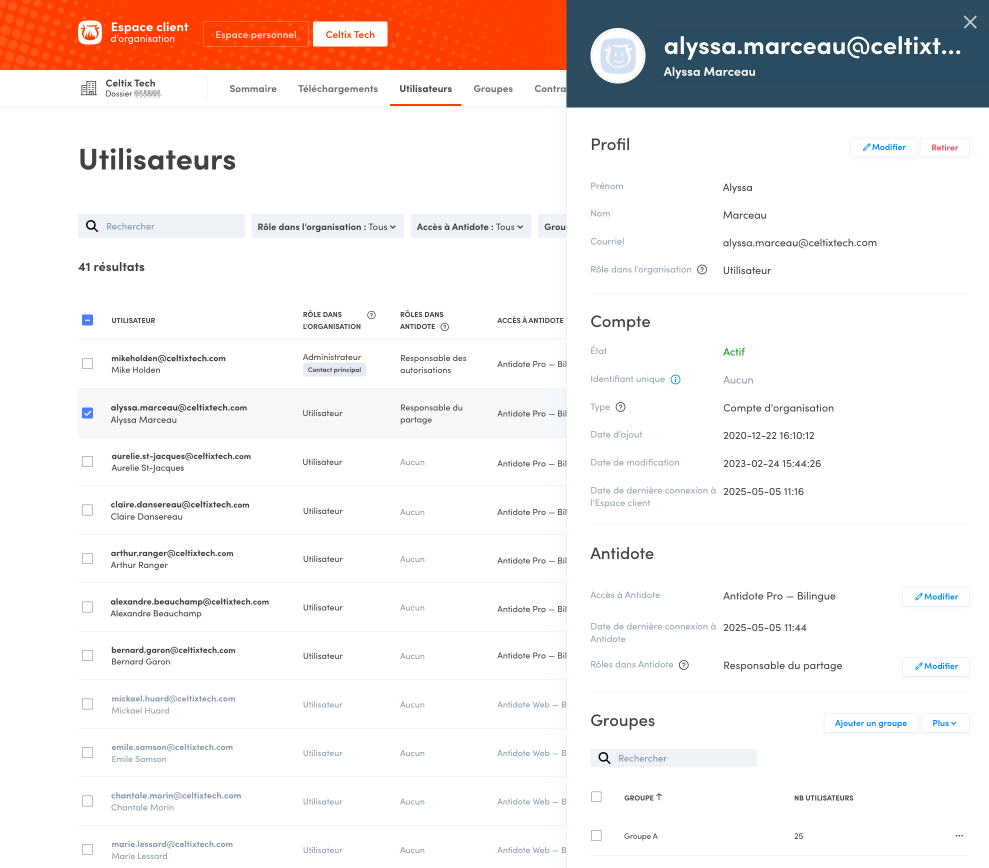Tick the Groupe A checkbox
The height and width of the screenshot is (868, 989).
pos(597,835)
